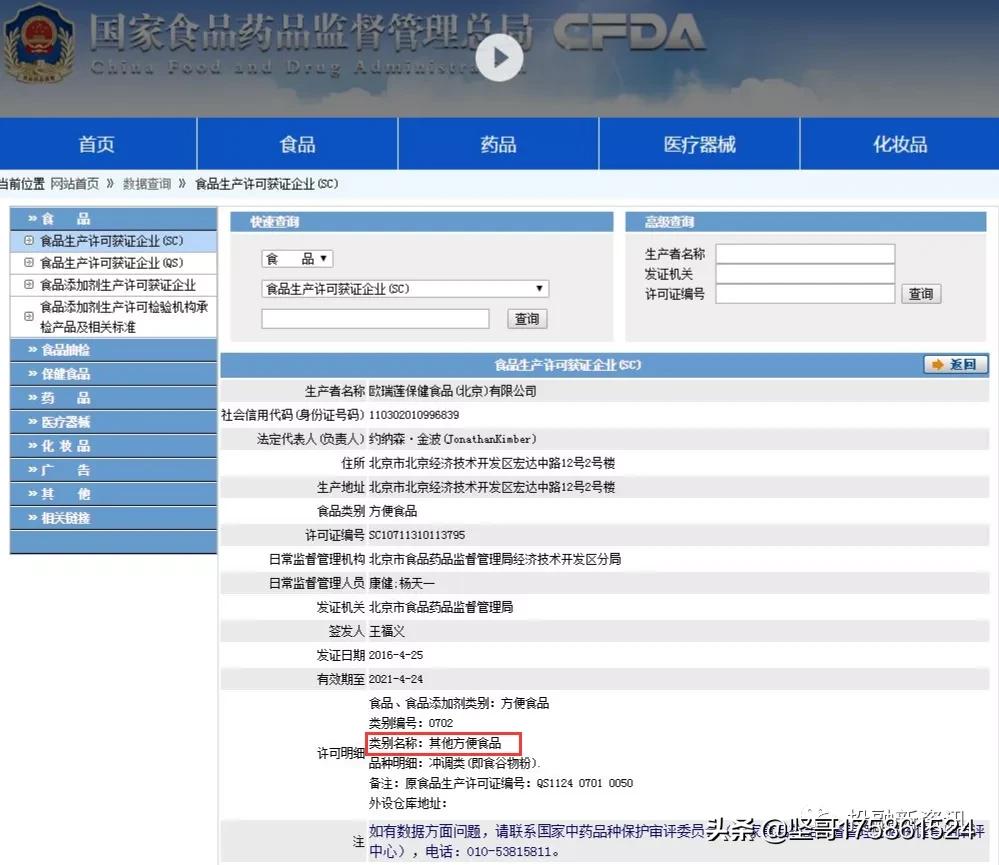Click the 类别名称: 其他方便食品 line
The width and height of the screenshot is (999, 865).
435,743
